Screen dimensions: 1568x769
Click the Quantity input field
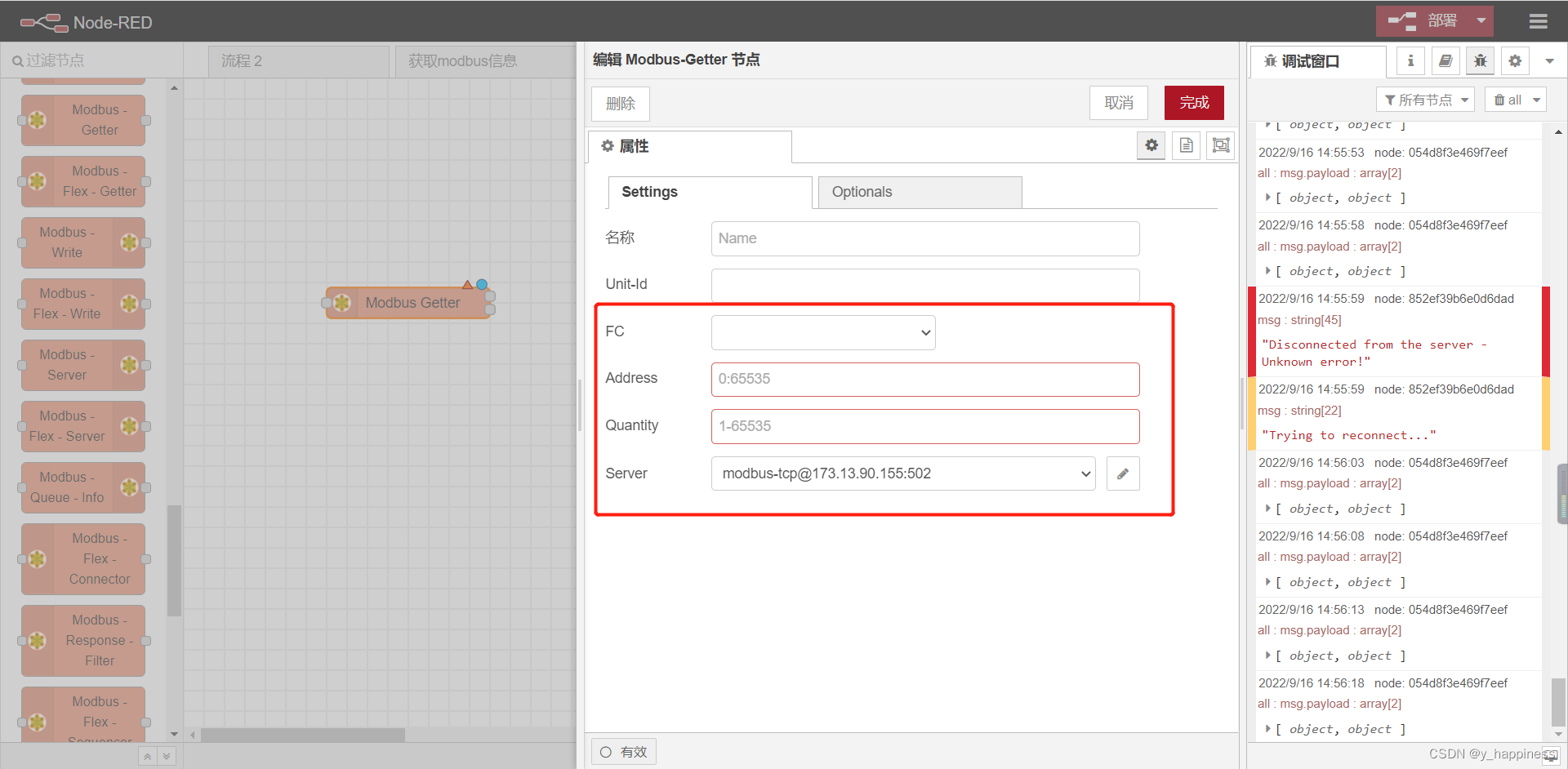point(925,426)
